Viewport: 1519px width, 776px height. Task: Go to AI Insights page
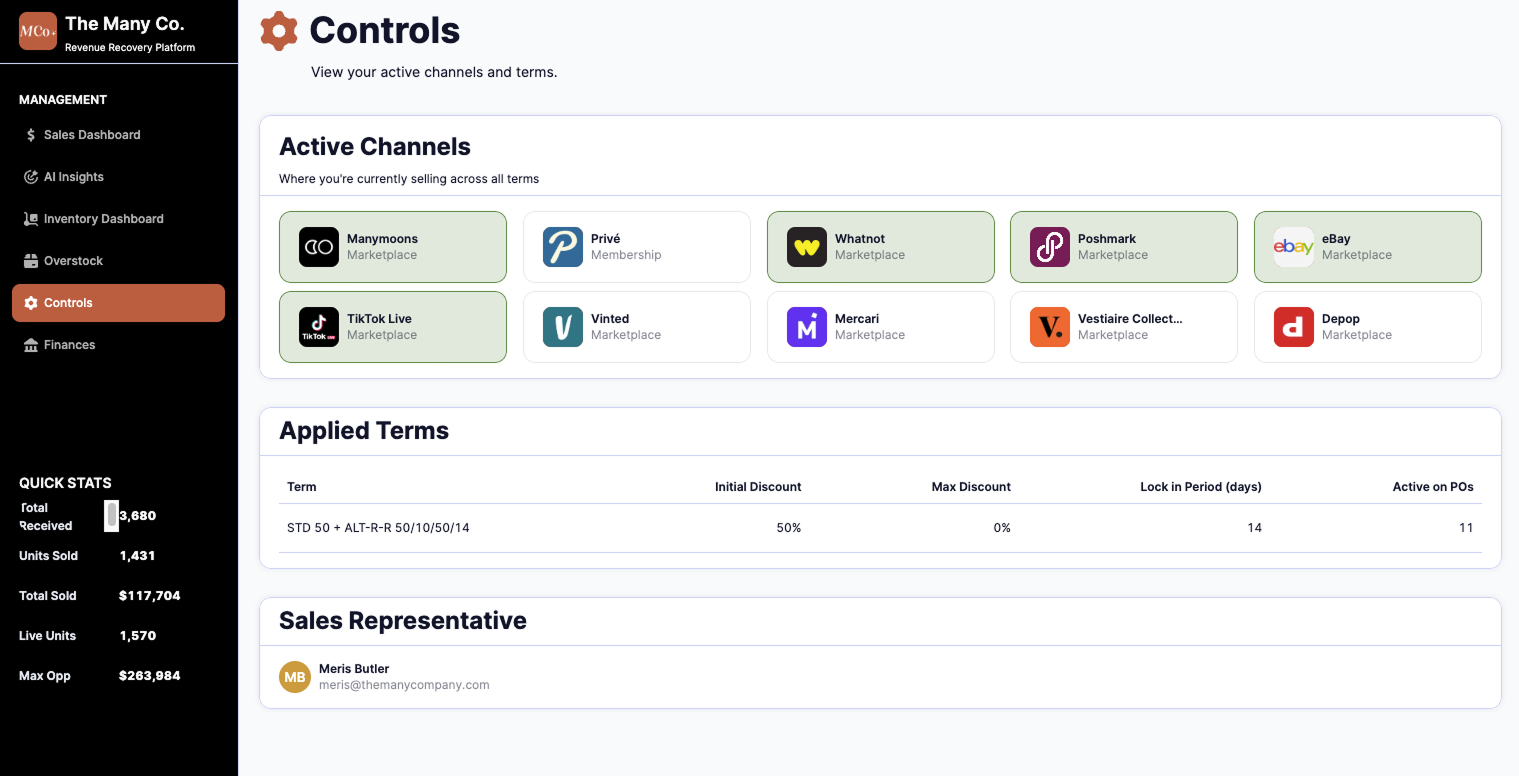[x=118, y=177]
